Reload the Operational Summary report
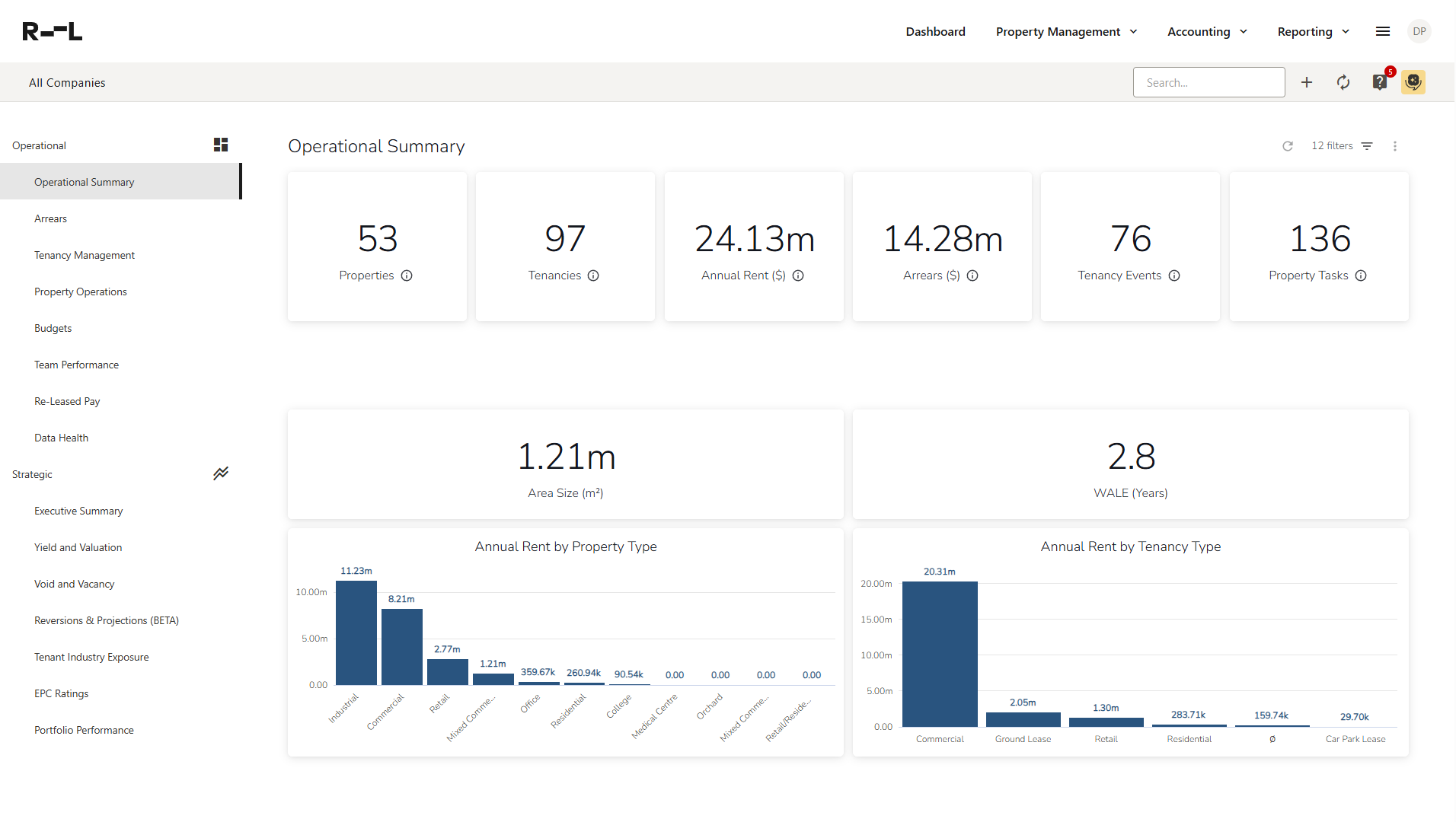 pyautogui.click(x=1288, y=146)
